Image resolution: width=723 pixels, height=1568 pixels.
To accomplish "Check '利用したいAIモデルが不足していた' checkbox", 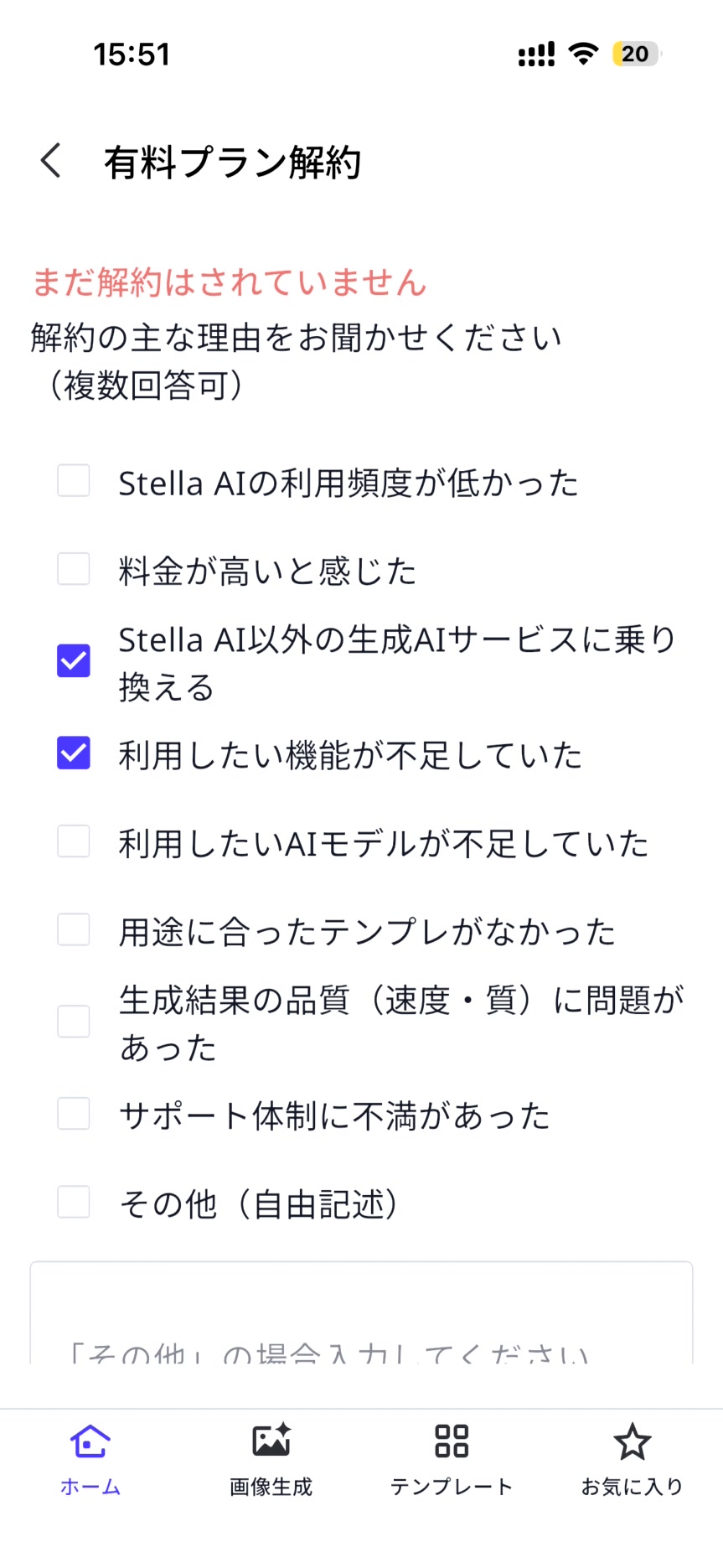I will pos(74,841).
